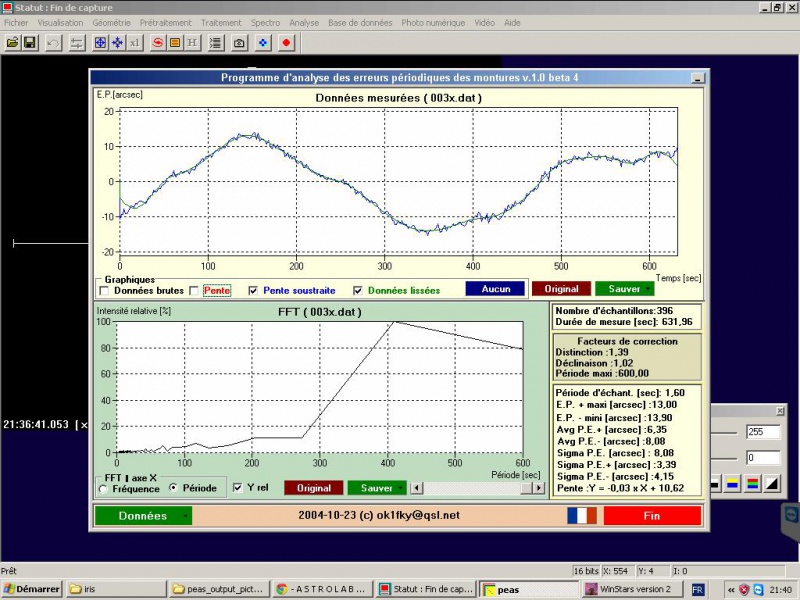Screen dimensions: 800x600
Task: Click the H toolbar icon
Action: [192, 43]
